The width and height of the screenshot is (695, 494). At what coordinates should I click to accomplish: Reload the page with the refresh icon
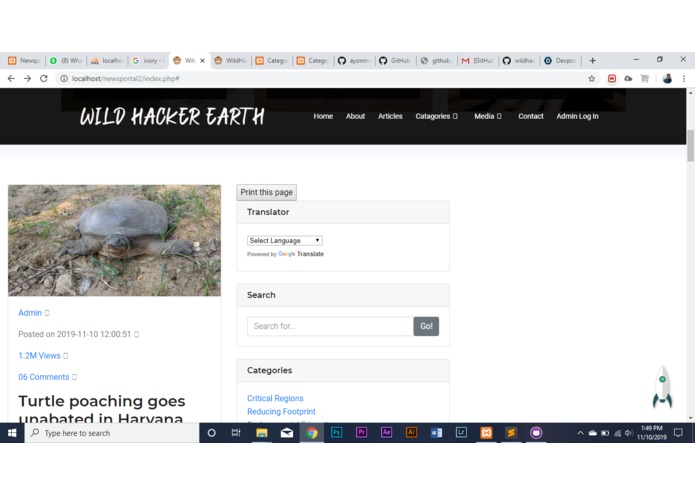point(43,78)
